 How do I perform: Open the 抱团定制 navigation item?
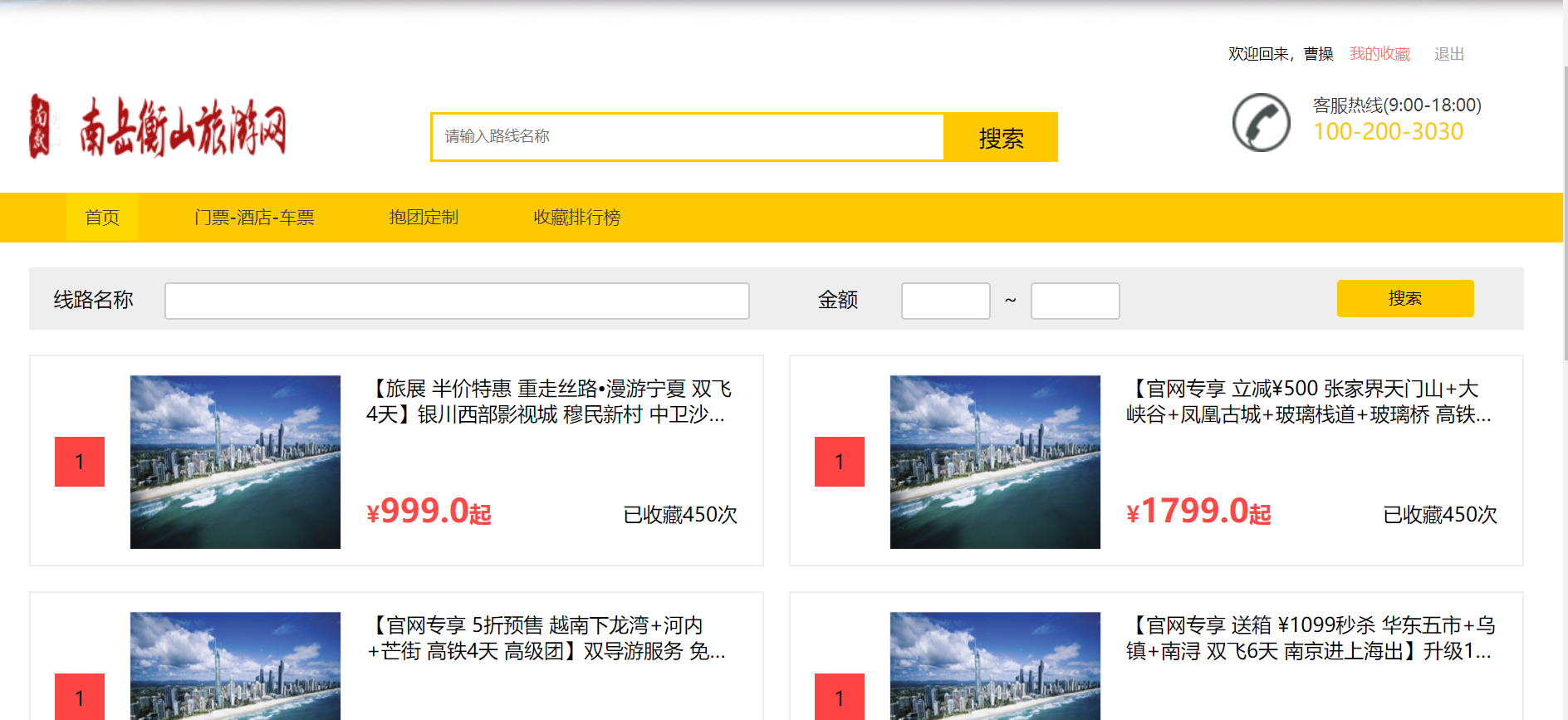[x=424, y=218]
